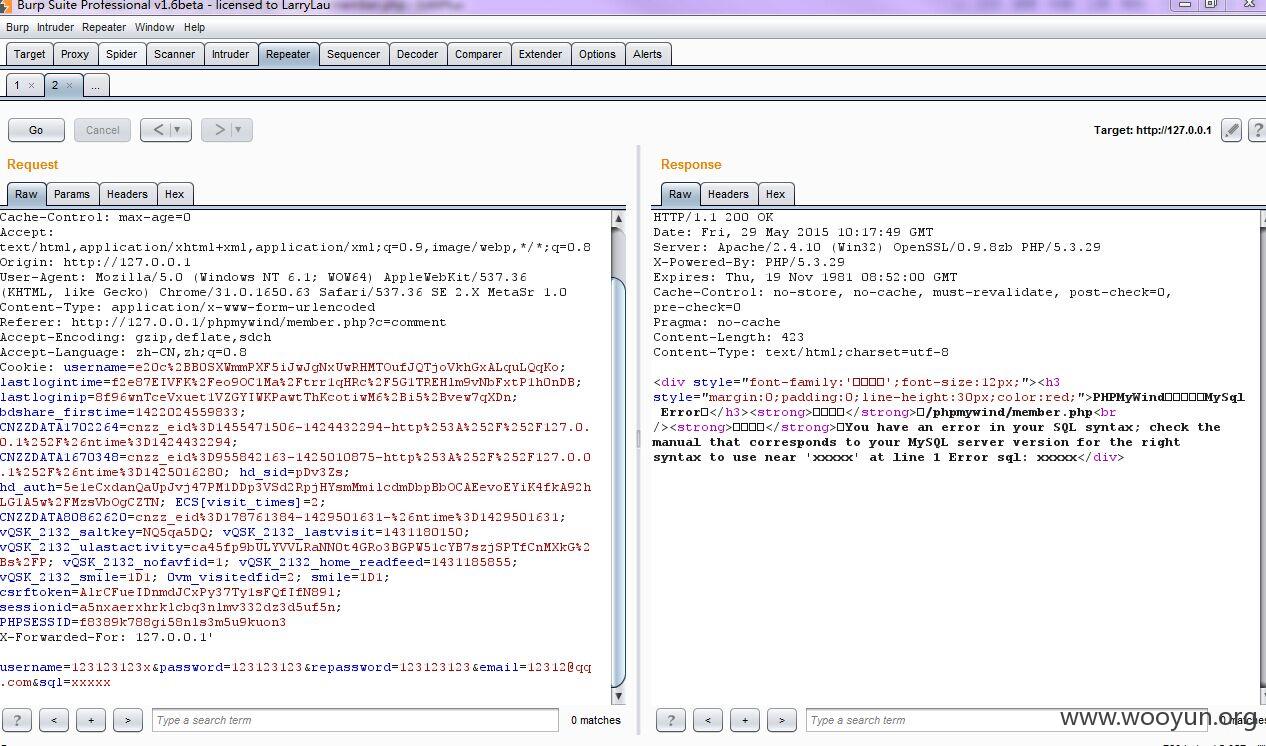Click the Cancel button
The height and width of the screenshot is (746, 1266).
pyautogui.click(x=102, y=130)
